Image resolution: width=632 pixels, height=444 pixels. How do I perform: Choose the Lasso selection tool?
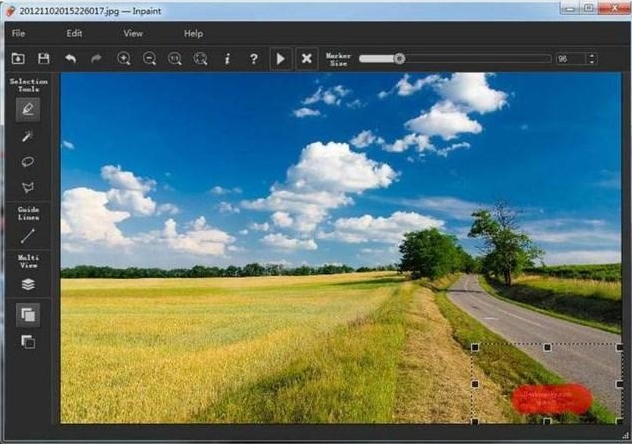pos(28,162)
